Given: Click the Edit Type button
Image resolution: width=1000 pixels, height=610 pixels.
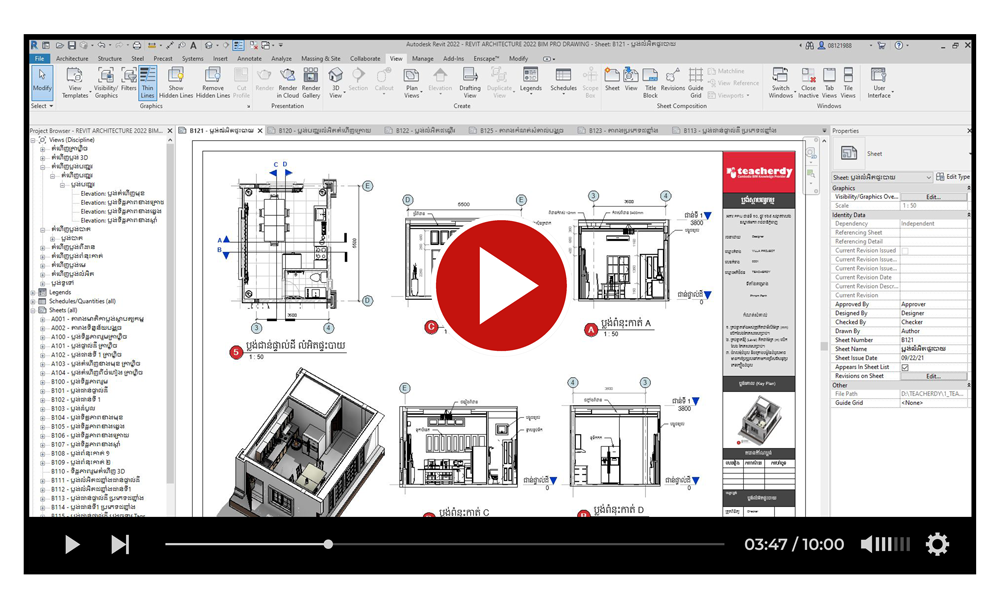Looking at the screenshot, I should 953,177.
